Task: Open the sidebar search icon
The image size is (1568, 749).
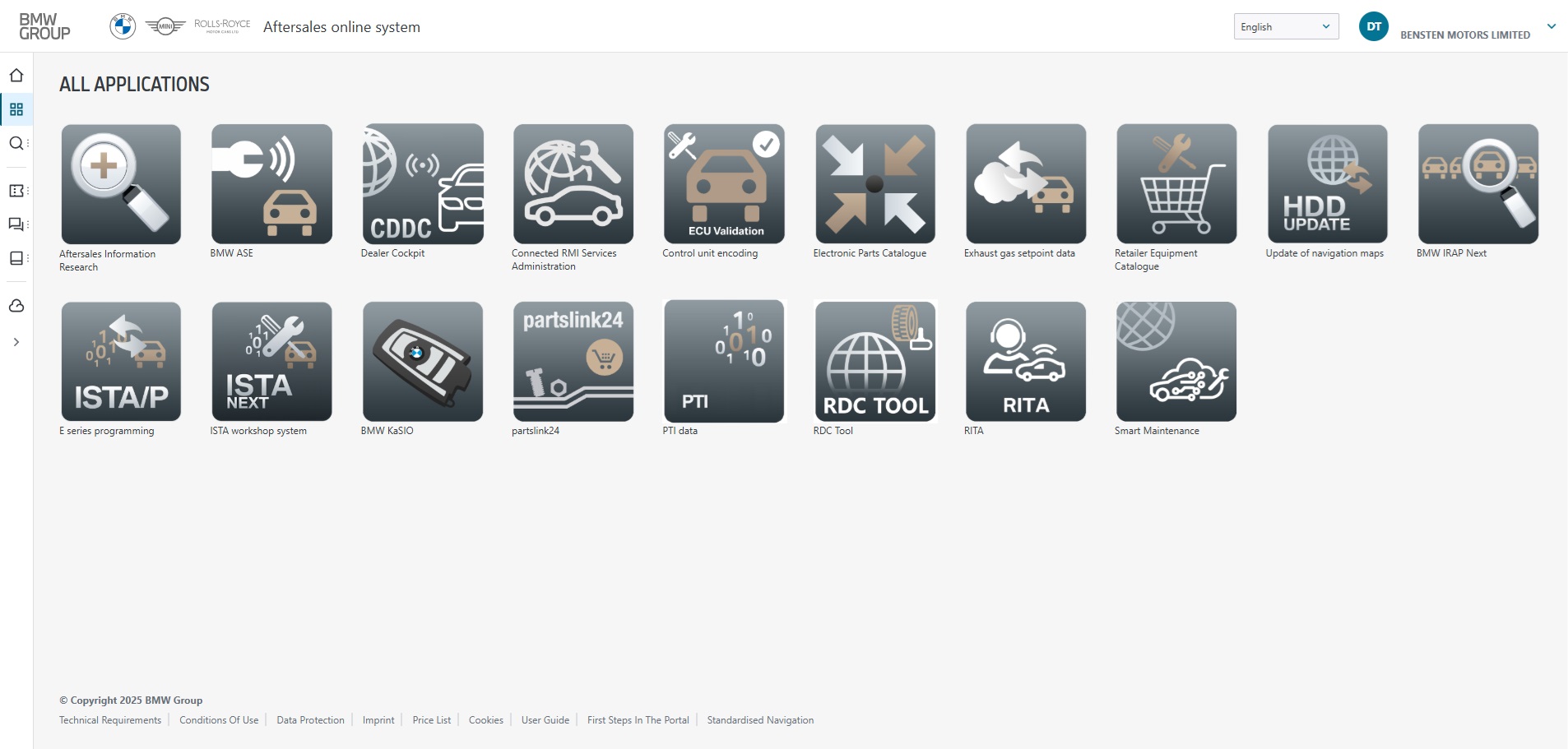Action: coord(16,143)
